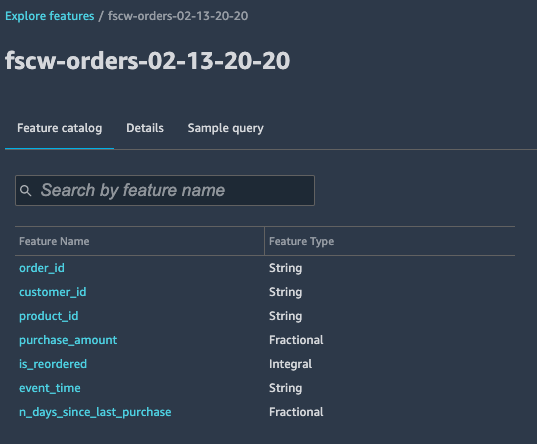Click the String type of order_id

(x=286, y=268)
